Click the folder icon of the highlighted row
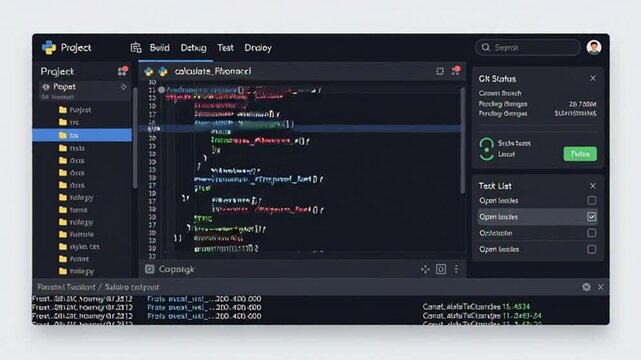Viewport: 641px width, 360px height. tap(63, 135)
